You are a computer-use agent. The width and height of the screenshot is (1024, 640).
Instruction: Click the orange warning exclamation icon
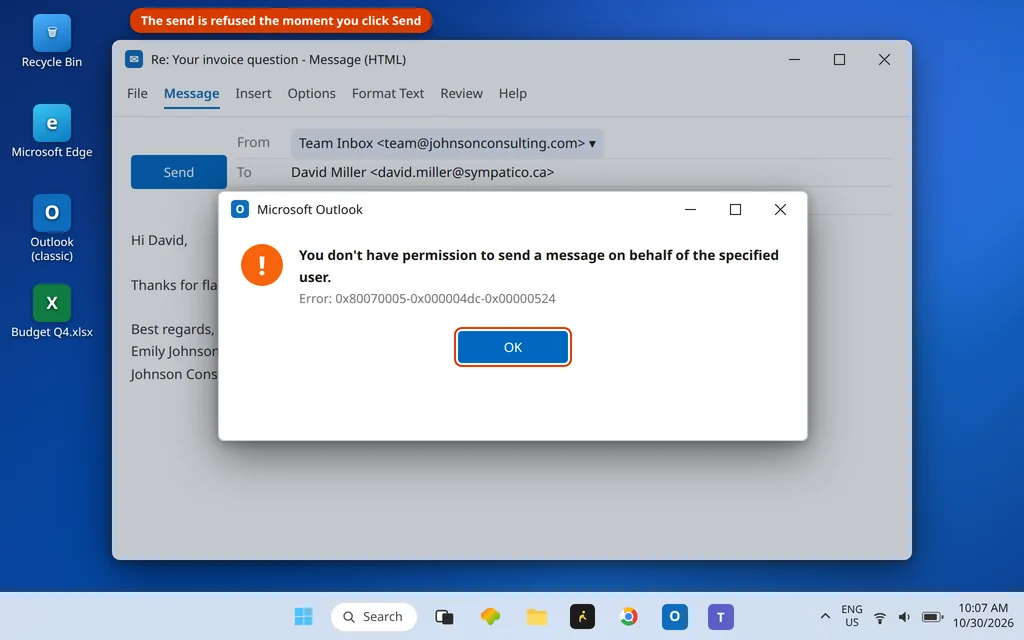pyautogui.click(x=262, y=264)
